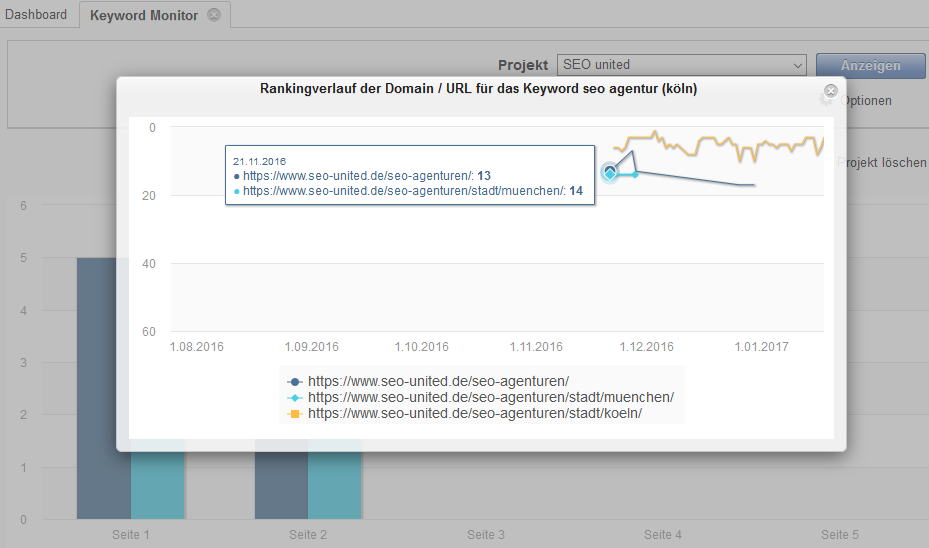Toggle seo-agenturen/ series in chart legend

pos(438,382)
